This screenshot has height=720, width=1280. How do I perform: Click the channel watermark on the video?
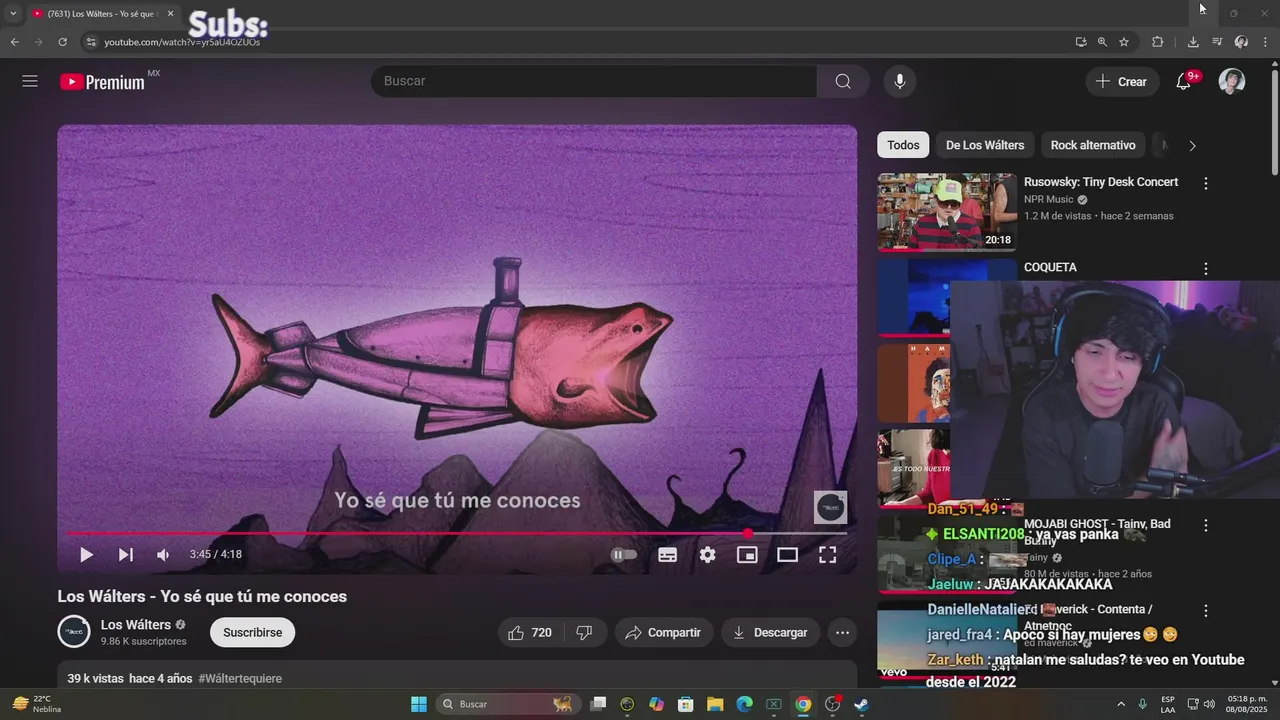point(830,507)
